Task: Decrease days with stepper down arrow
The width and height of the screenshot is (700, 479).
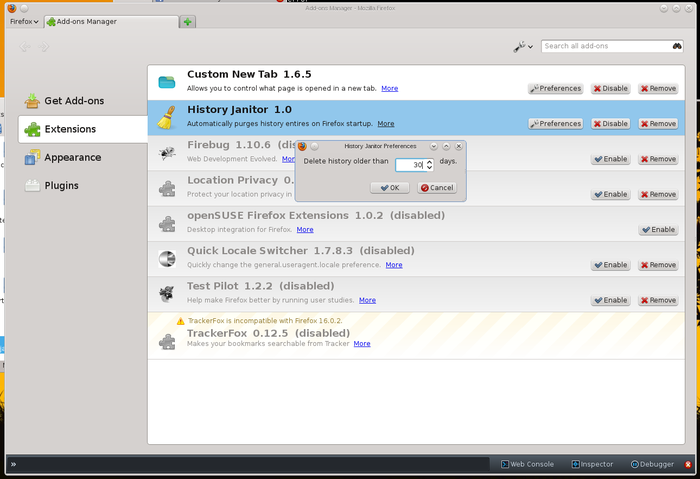Action: [429, 168]
